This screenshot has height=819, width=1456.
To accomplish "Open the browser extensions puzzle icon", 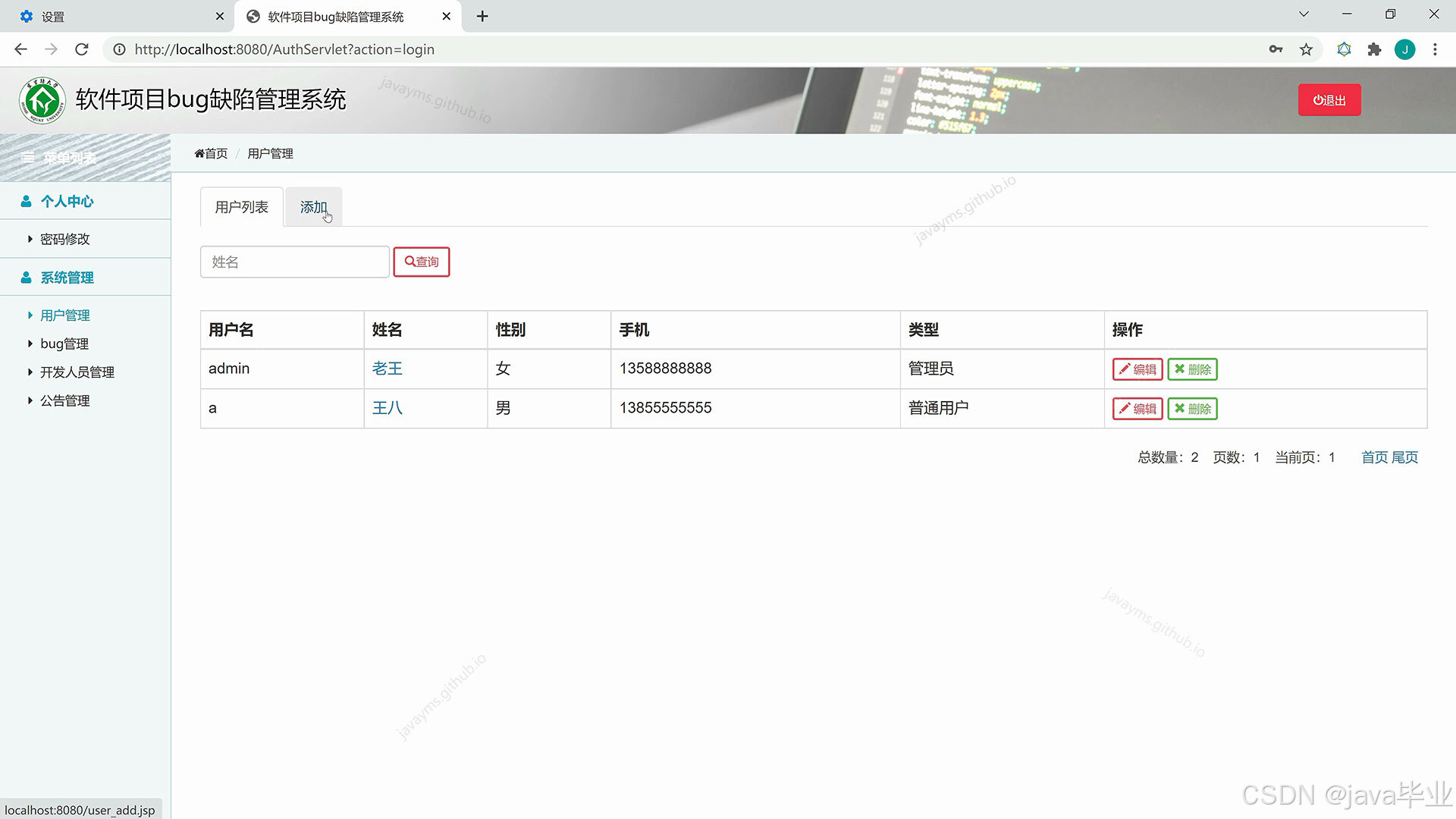I will pyautogui.click(x=1374, y=49).
